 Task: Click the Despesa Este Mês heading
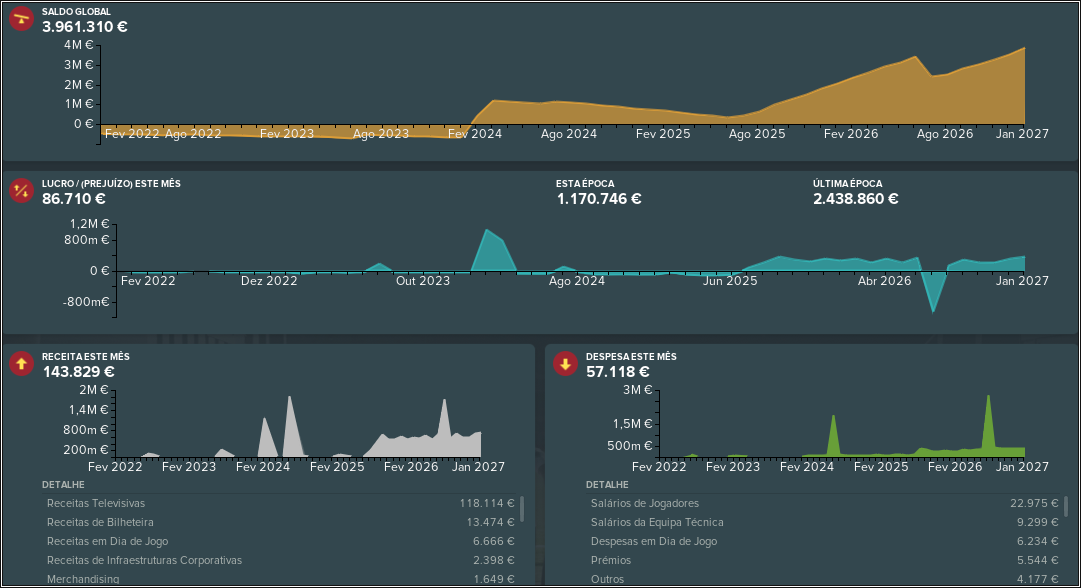point(632,356)
